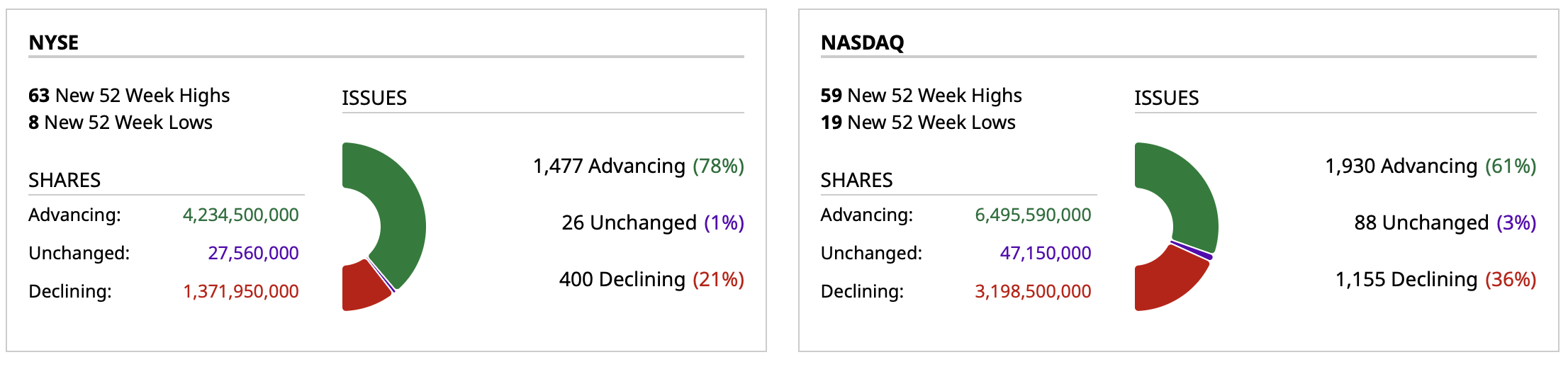Click NYSE advancing shares value 4,234,500,000
Viewport: 1568px width, 367px height.
click(240, 215)
